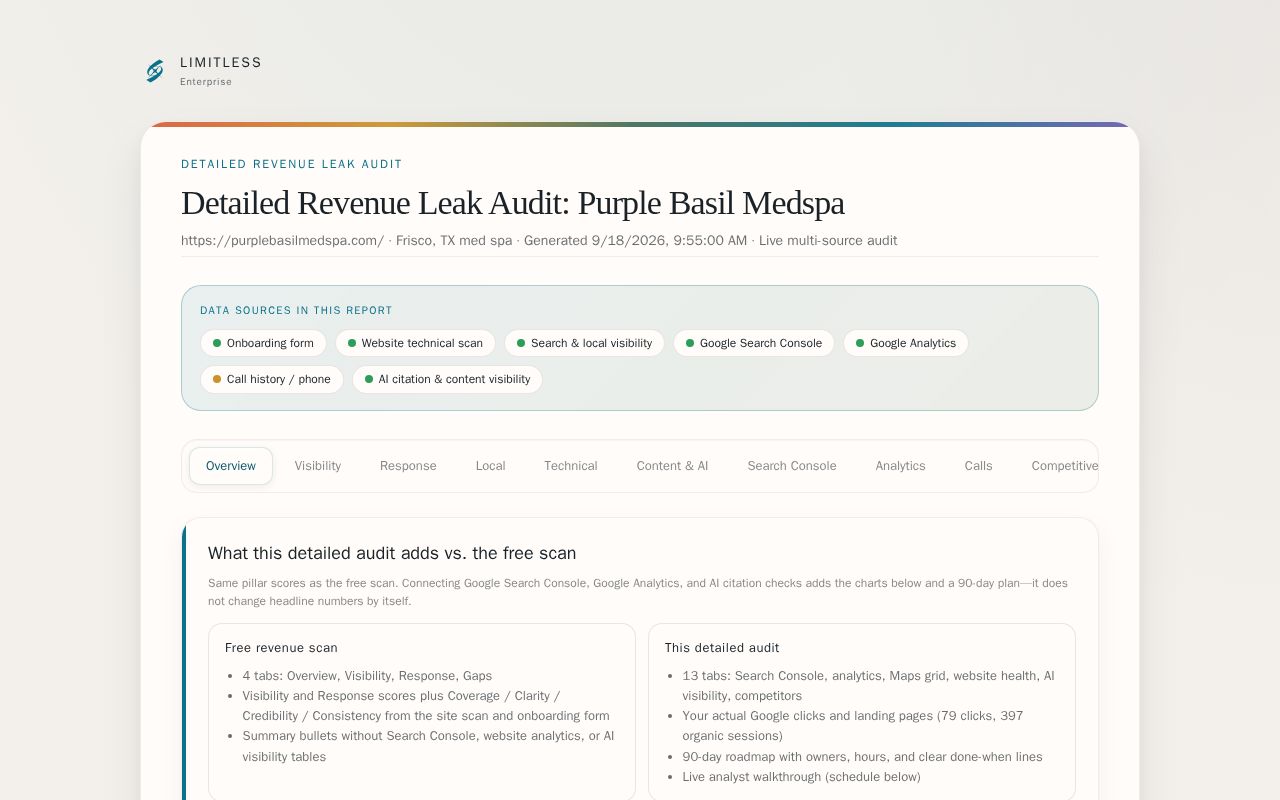Click the LIMITLESS brand name
Screen dimensions: 1280x800
(221, 62)
